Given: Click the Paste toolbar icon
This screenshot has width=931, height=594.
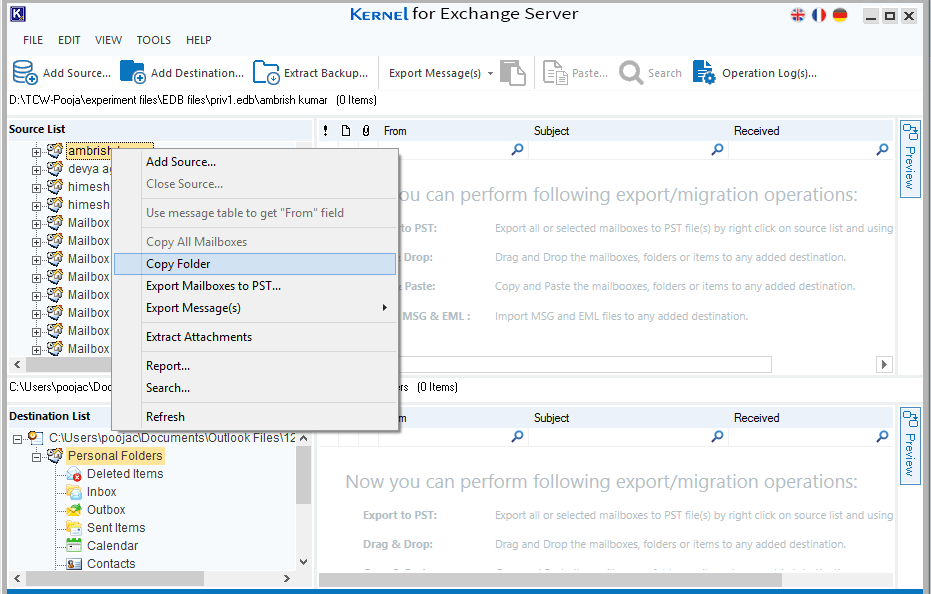Looking at the screenshot, I should click(x=555, y=72).
